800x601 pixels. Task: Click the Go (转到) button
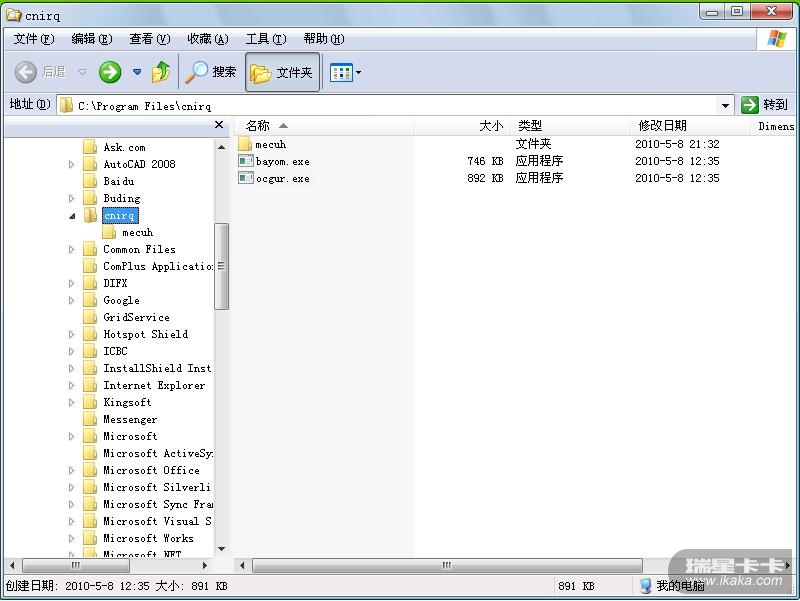tap(765, 105)
